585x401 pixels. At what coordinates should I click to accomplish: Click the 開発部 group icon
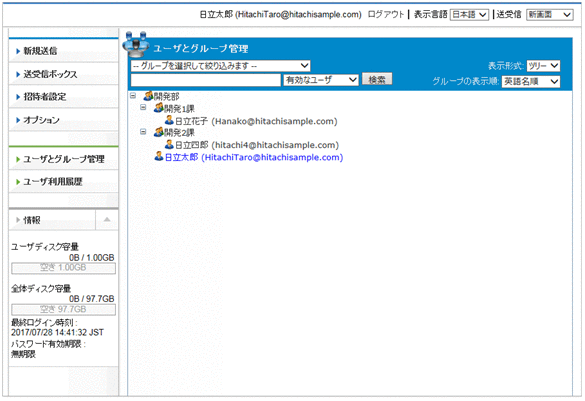[x=148, y=96]
